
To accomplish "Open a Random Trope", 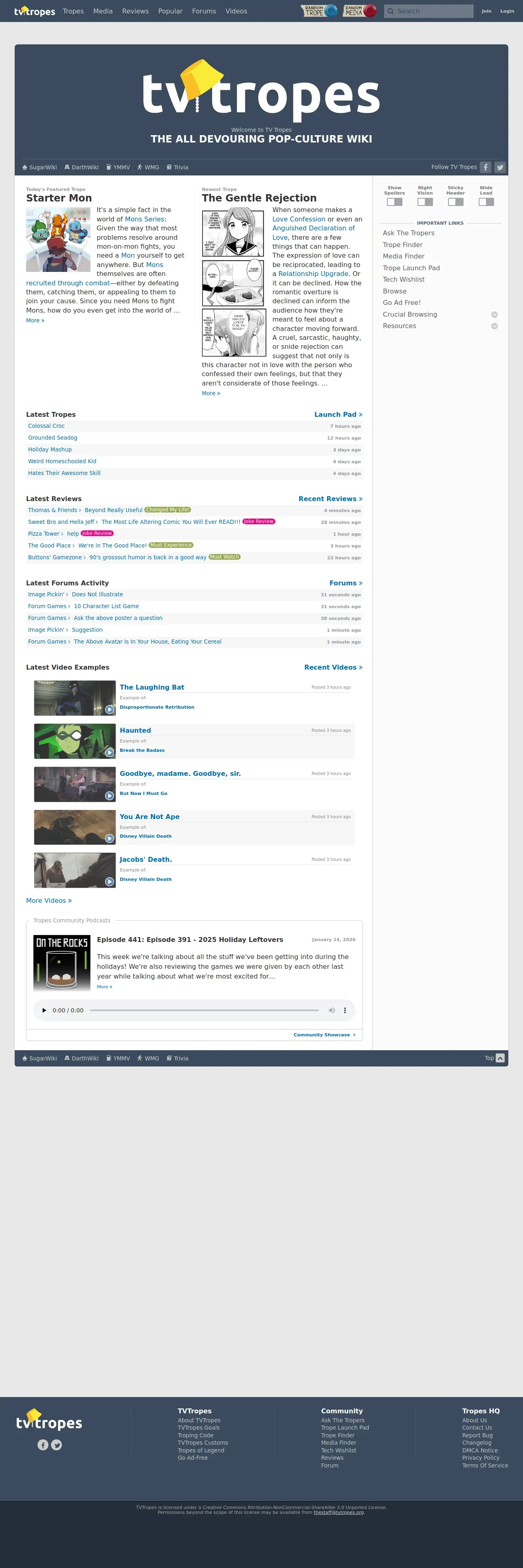I will click(x=320, y=11).
